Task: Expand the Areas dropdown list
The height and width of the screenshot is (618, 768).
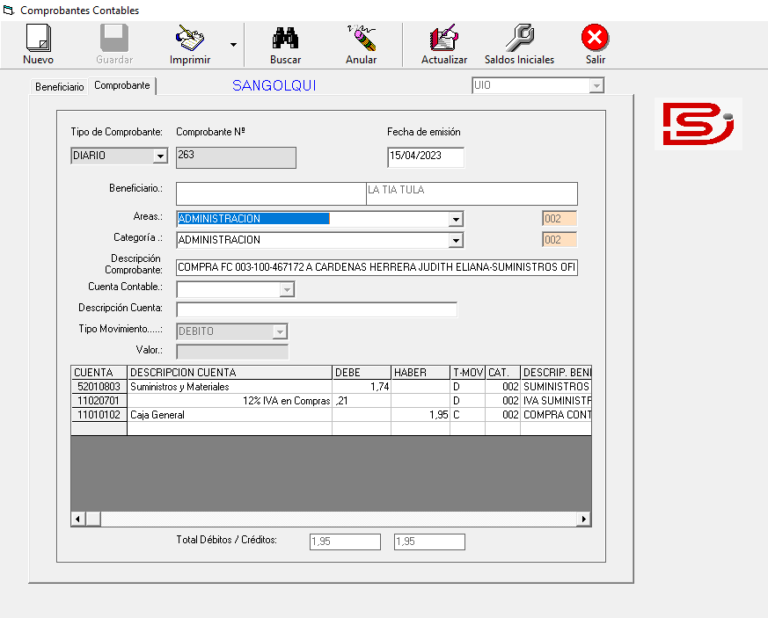Action: click(455, 219)
